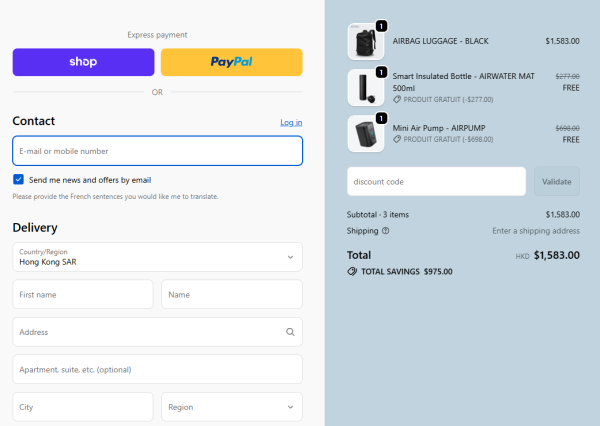Click the discount code input field
600x426 pixels.
[x=436, y=181]
